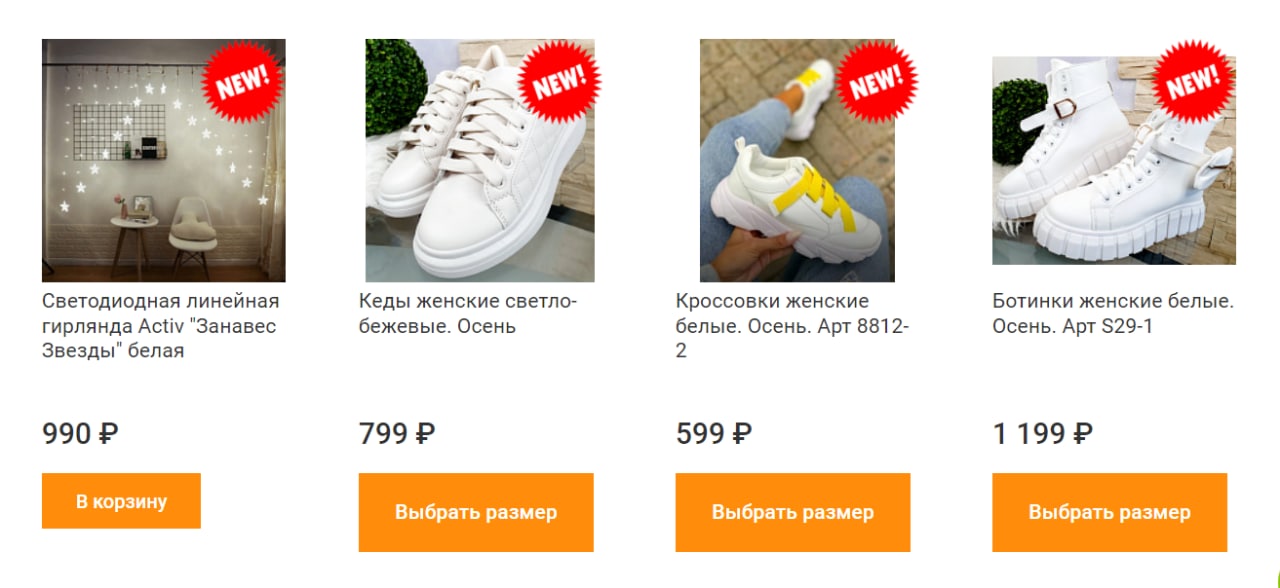Add the garland to cart with В корзину
The width and height of the screenshot is (1280, 588).
click(x=121, y=501)
